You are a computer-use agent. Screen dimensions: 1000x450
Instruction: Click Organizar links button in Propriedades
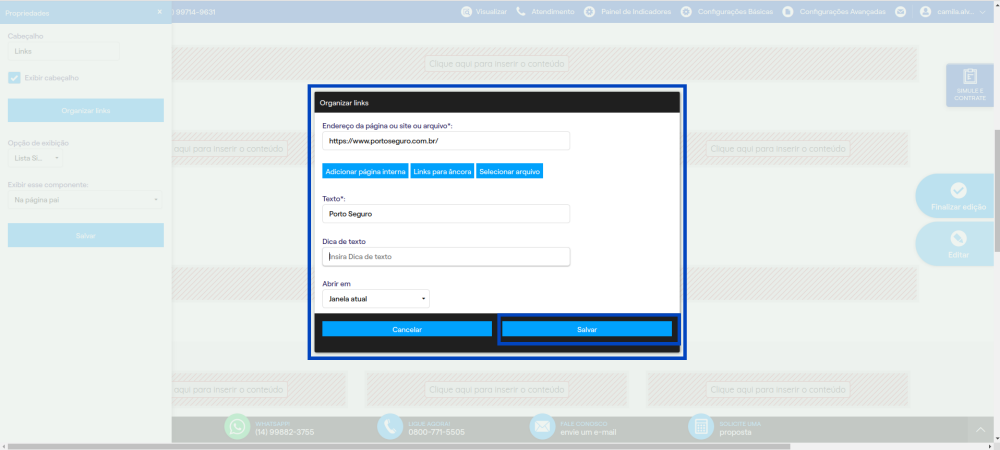click(85, 110)
